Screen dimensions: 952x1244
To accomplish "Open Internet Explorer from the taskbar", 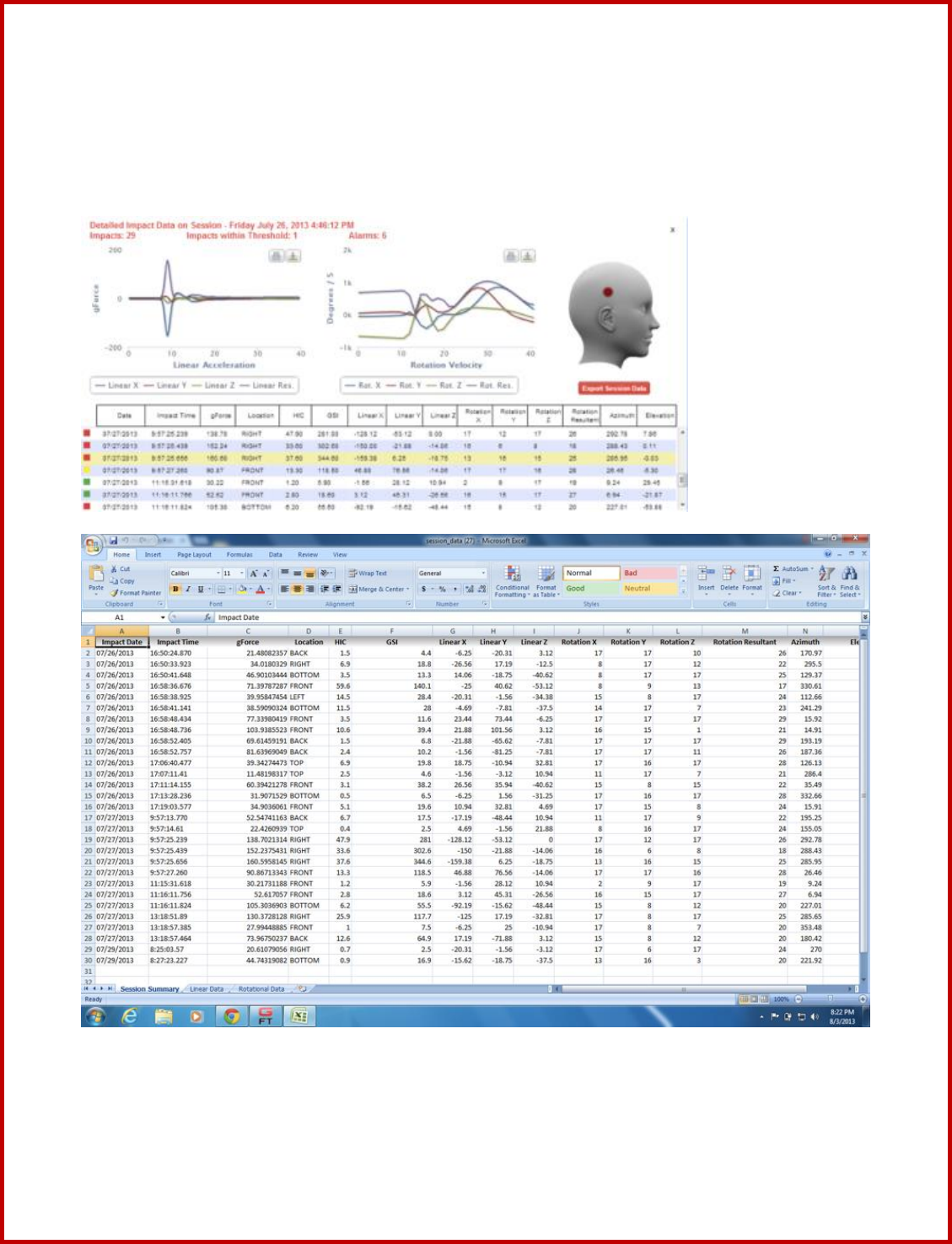I will (129, 1016).
